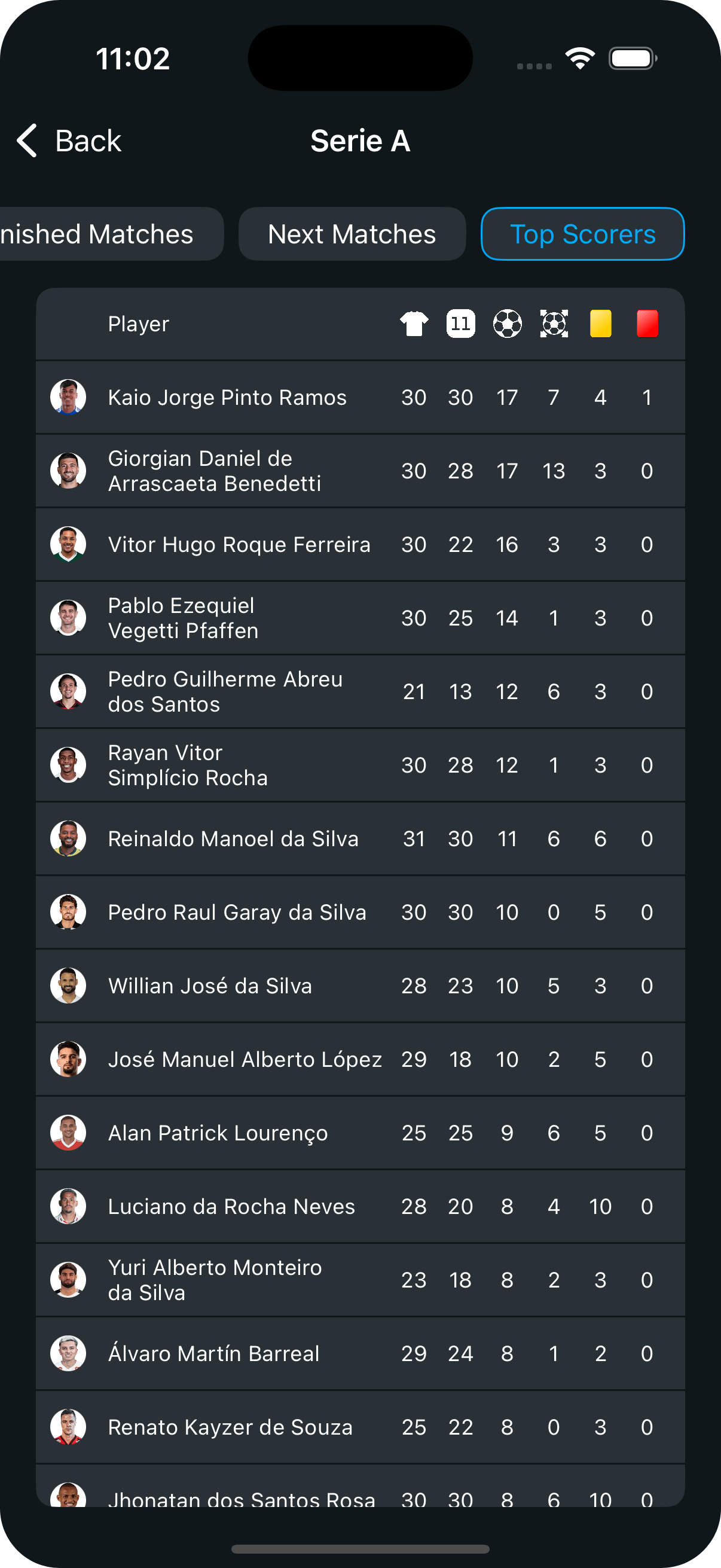Tap Vitor Hugo Roque Ferreira's avatar
Screen dimensions: 721x1568
coord(68,544)
